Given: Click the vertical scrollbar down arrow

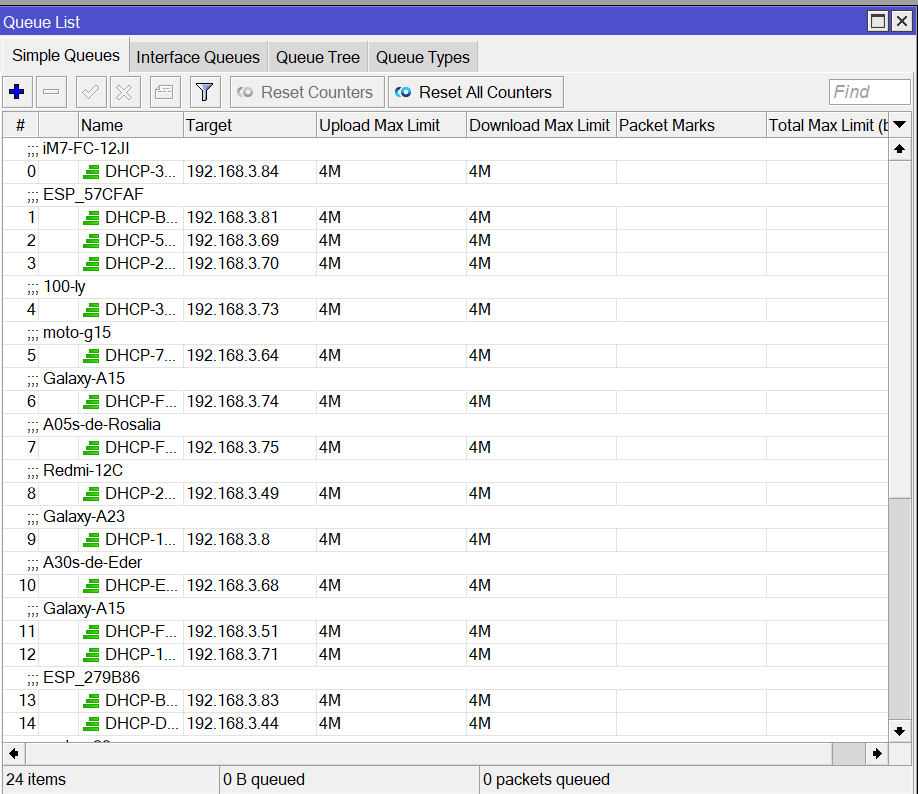Looking at the screenshot, I should point(899,731).
